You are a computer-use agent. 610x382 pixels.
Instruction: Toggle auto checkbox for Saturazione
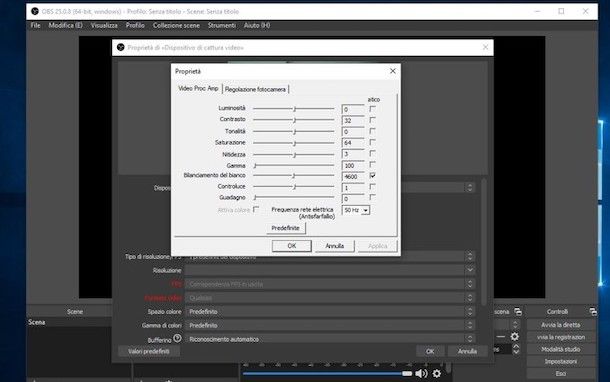(x=372, y=142)
